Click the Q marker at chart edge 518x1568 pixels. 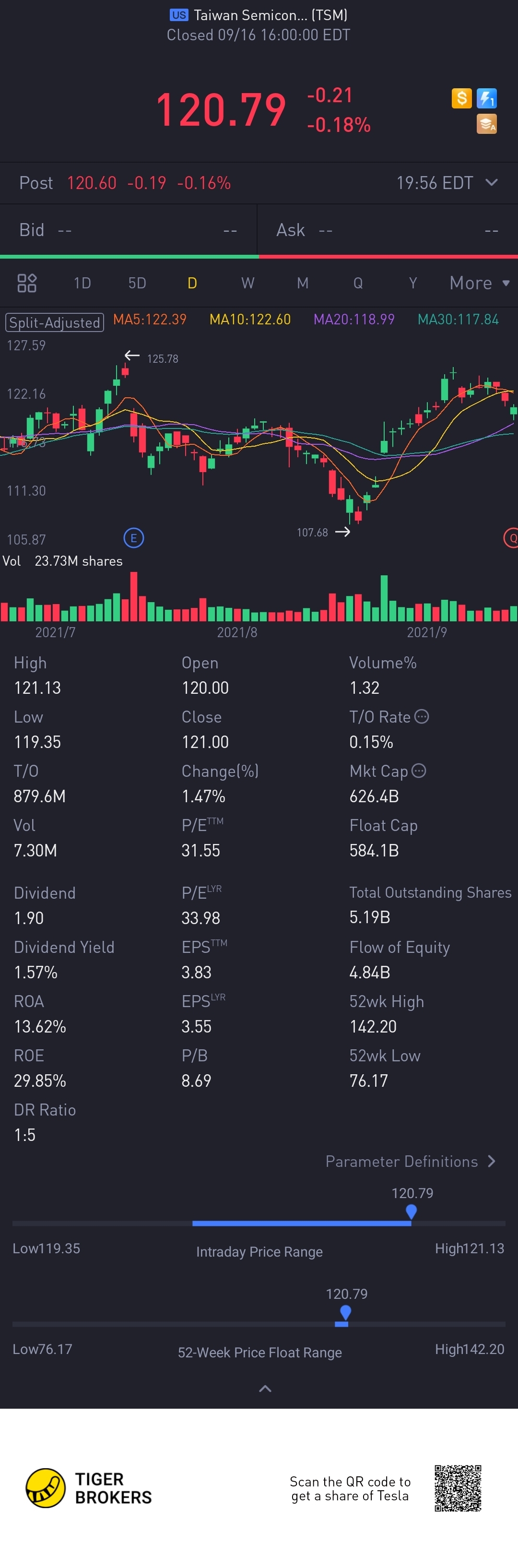(x=511, y=538)
